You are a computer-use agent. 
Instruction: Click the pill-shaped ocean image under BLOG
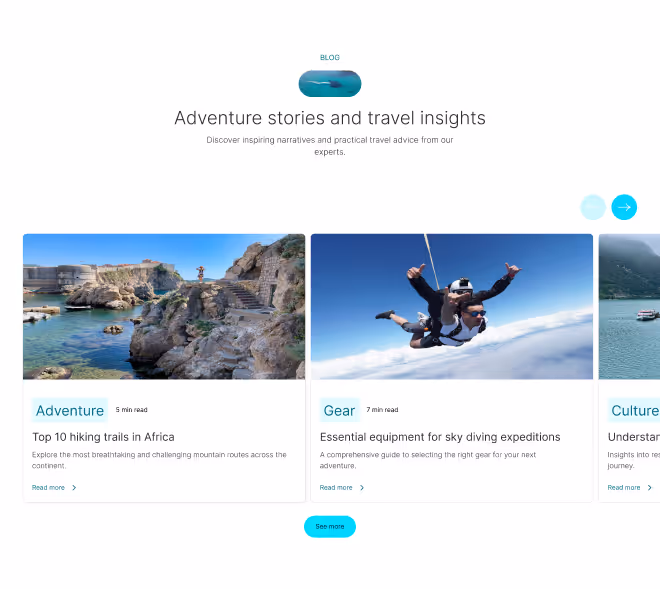click(x=330, y=83)
